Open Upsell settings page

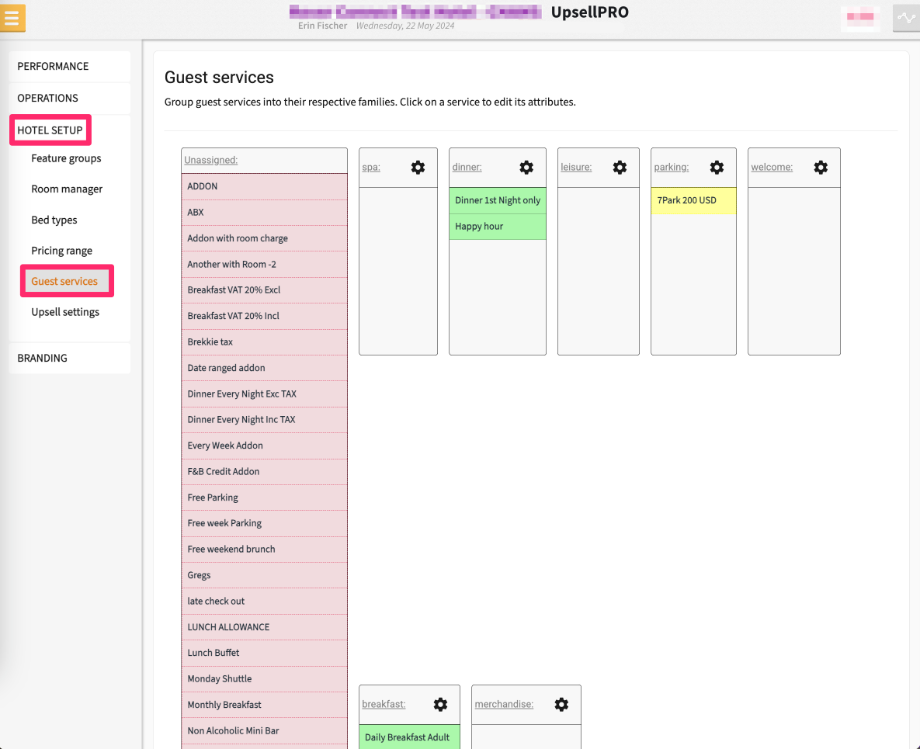[65, 312]
